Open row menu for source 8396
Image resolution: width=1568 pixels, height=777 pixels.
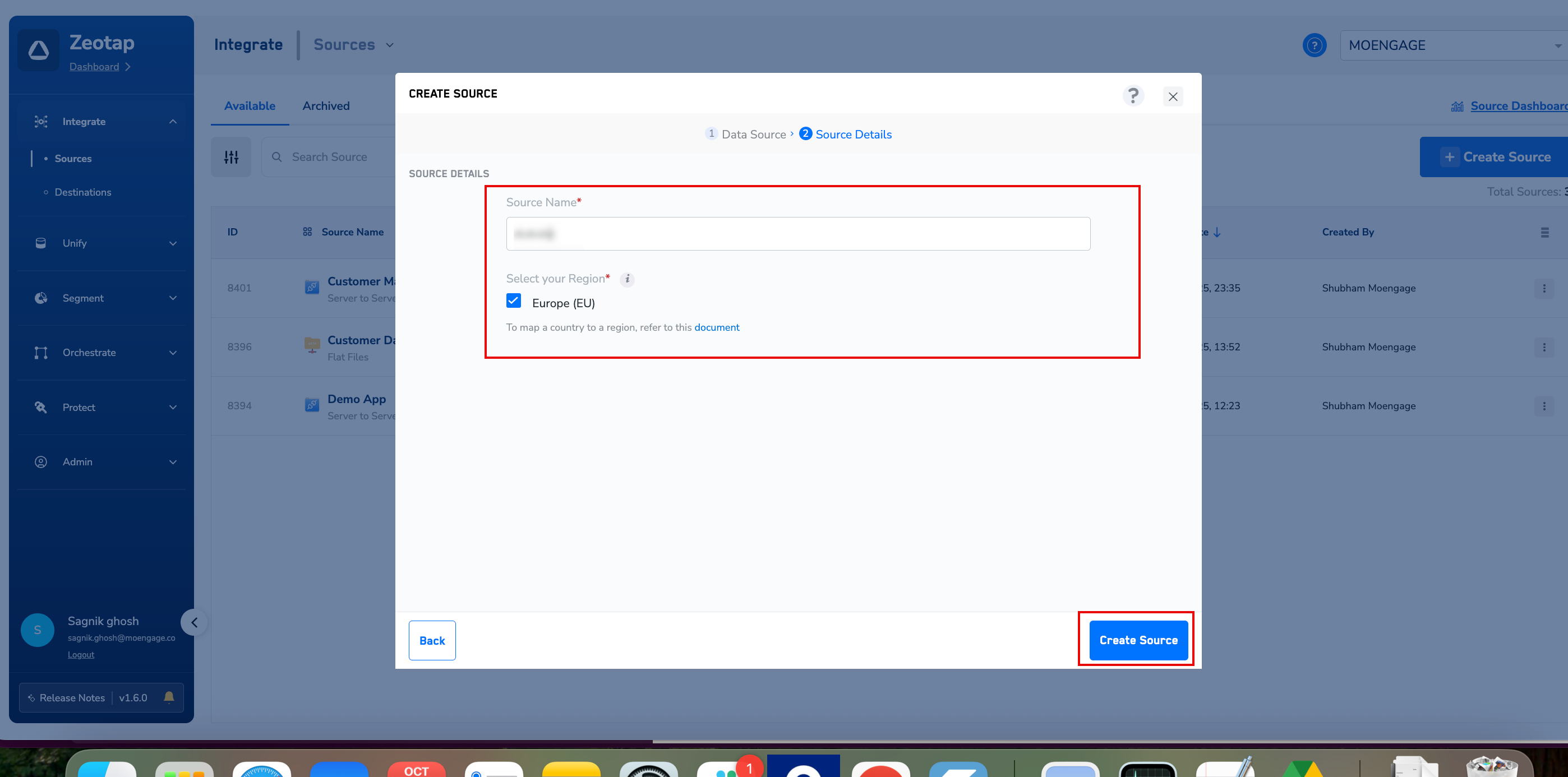[x=1544, y=348]
